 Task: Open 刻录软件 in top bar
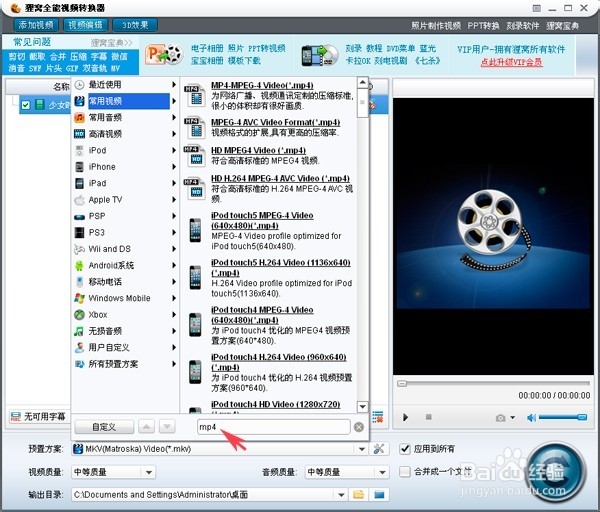tap(523, 26)
